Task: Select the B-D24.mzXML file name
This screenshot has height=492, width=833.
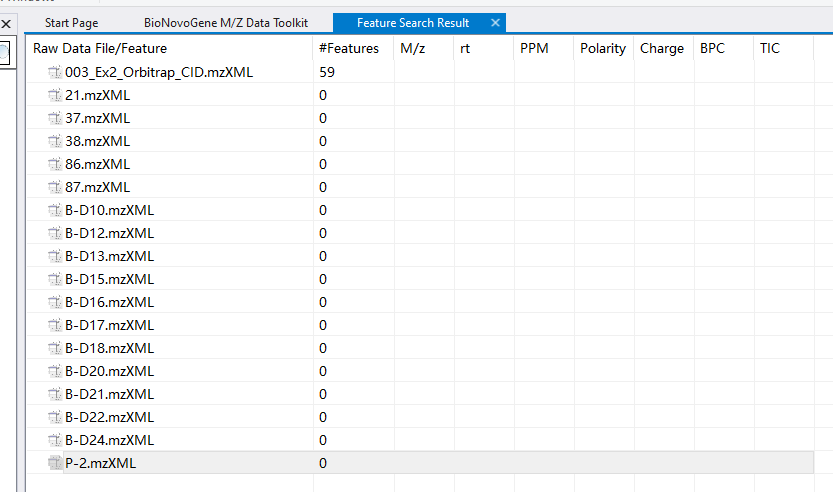Action: coord(109,440)
